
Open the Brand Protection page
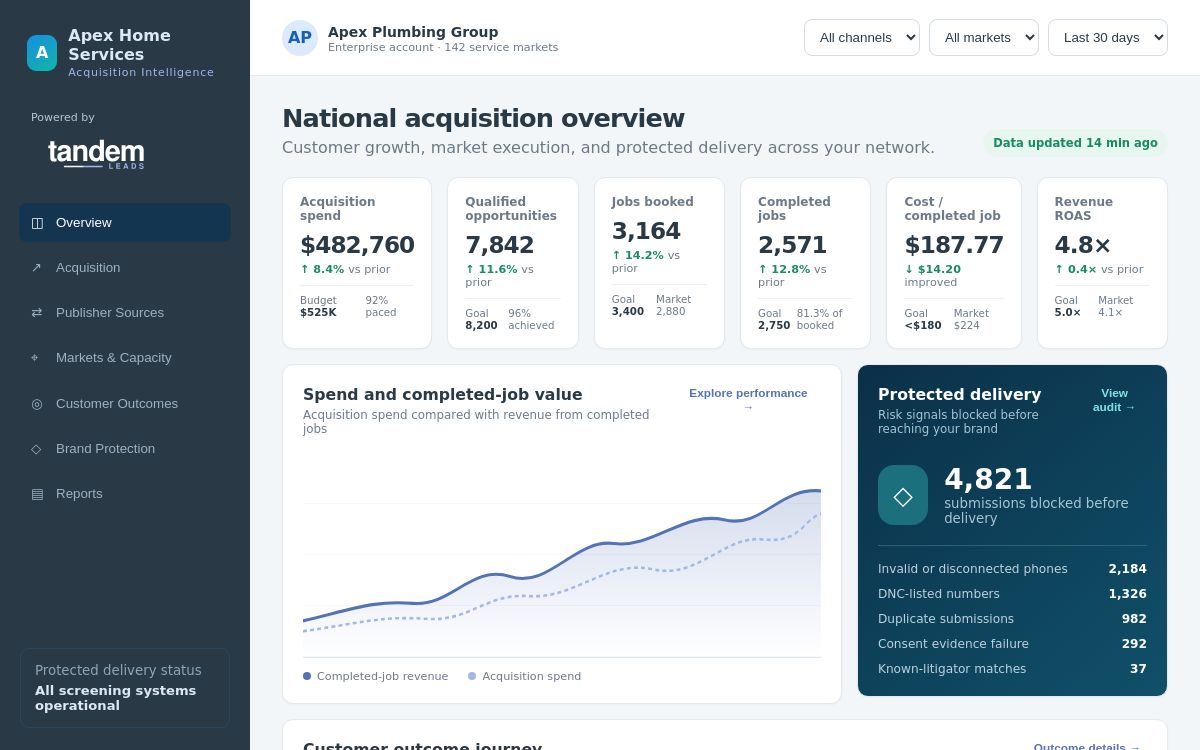point(125,448)
